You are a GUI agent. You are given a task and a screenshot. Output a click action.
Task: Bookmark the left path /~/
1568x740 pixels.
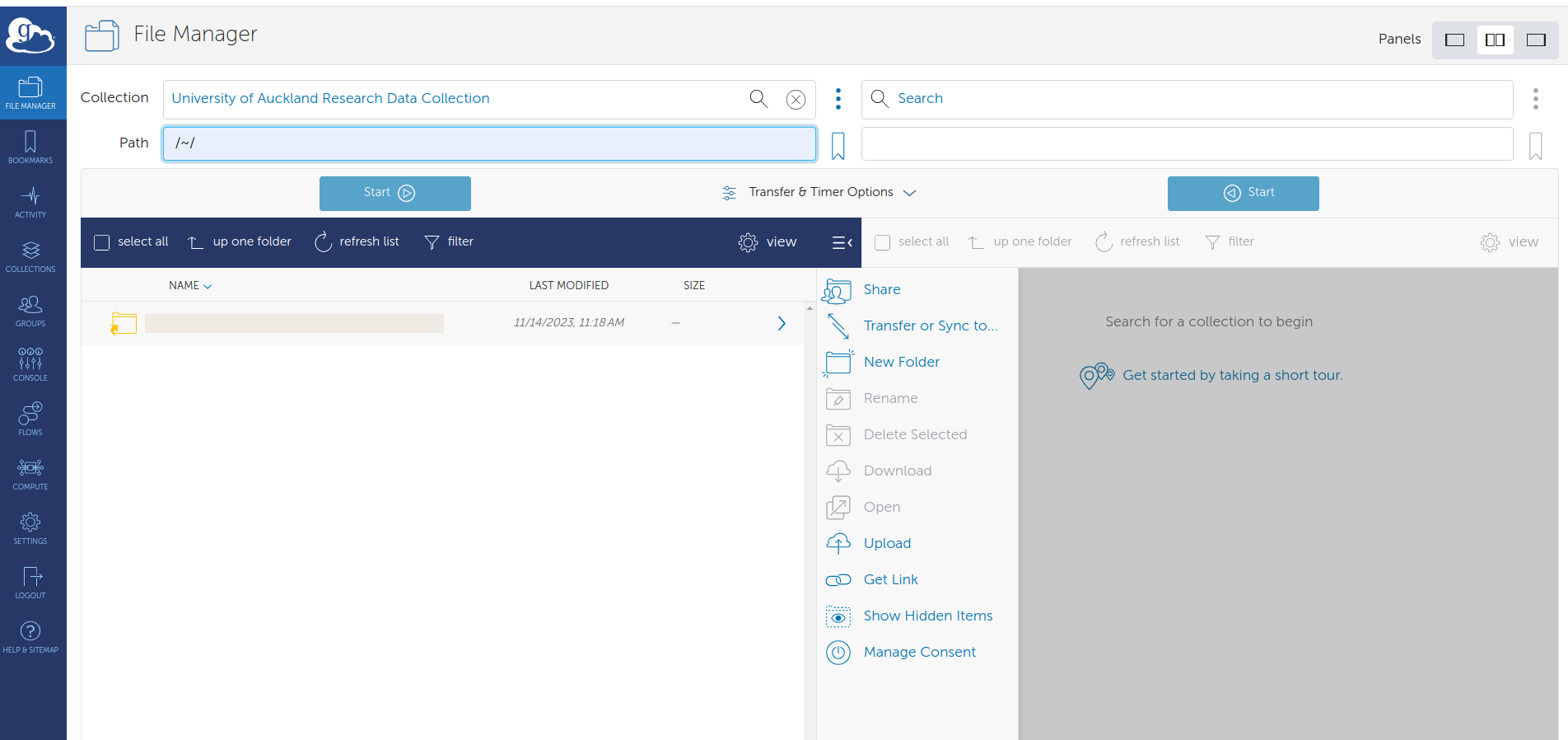[x=838, y=146]
